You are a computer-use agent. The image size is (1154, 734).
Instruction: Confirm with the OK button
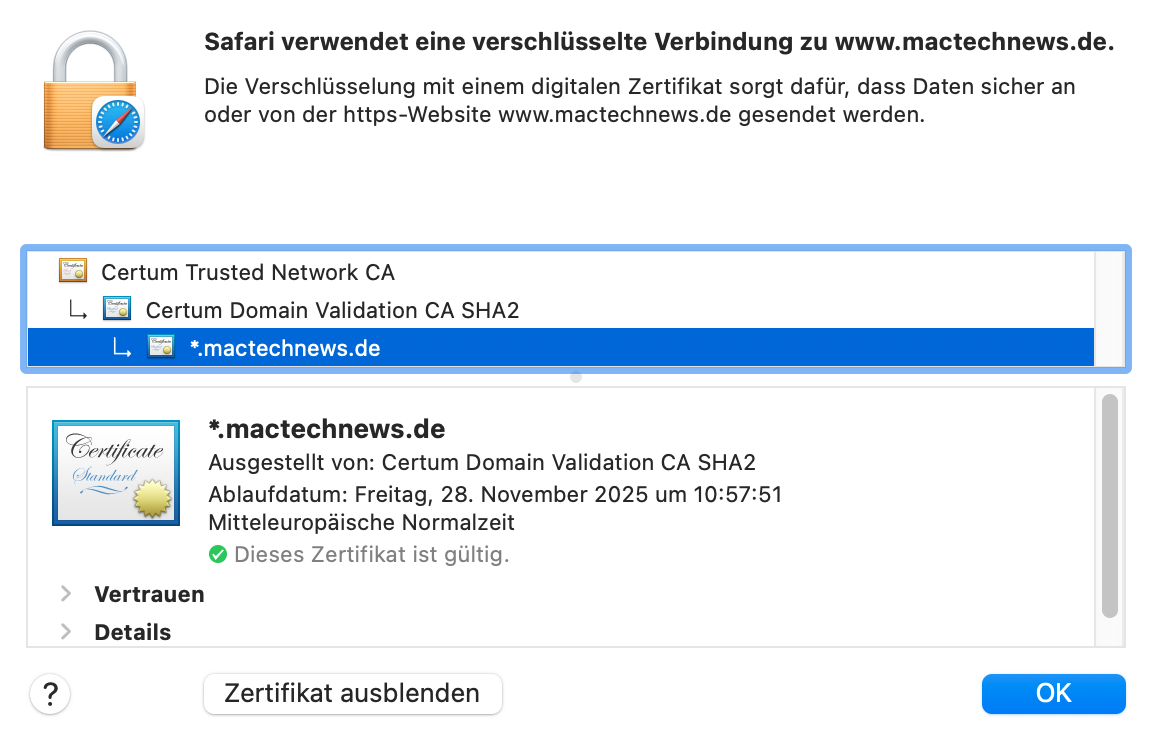click(1053, 694)
